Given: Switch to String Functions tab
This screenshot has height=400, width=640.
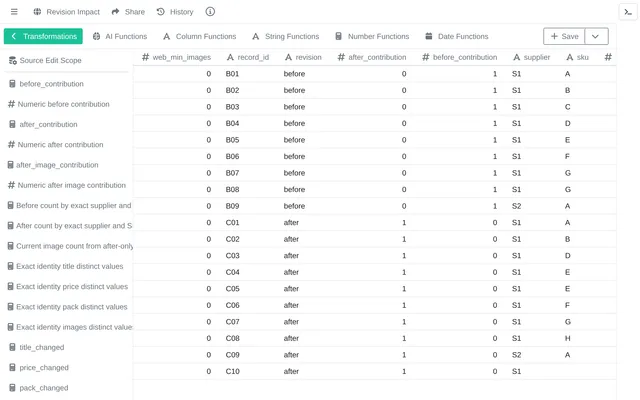Looking at the screenshot, I should (286, 36).
